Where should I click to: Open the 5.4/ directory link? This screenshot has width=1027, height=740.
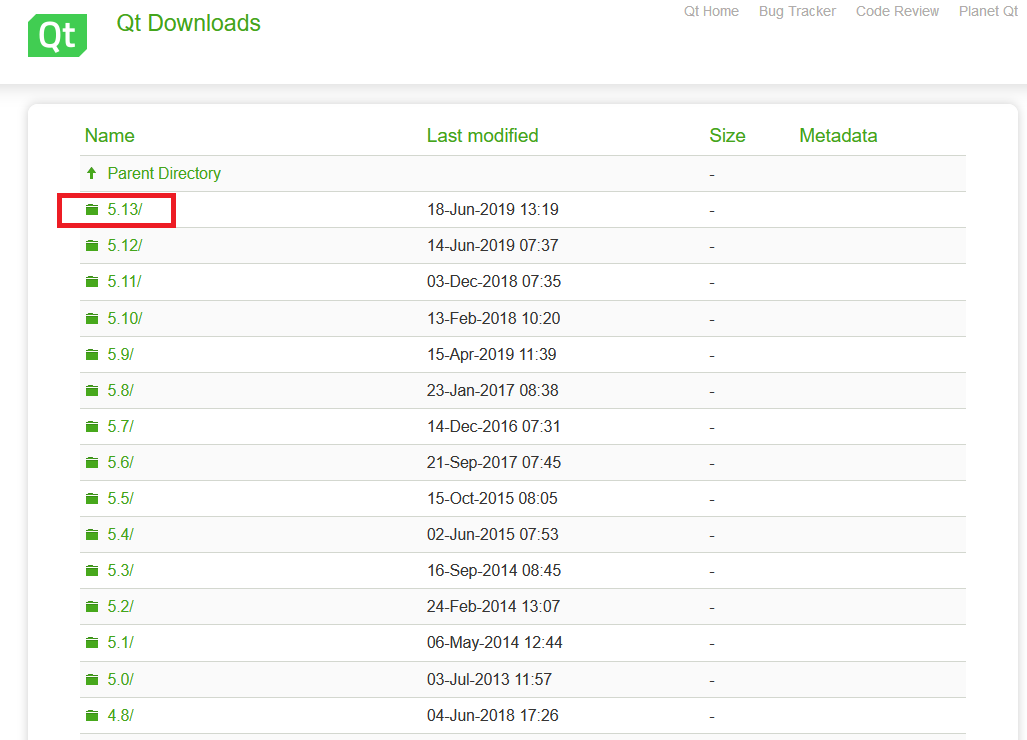tap(121, 534)
